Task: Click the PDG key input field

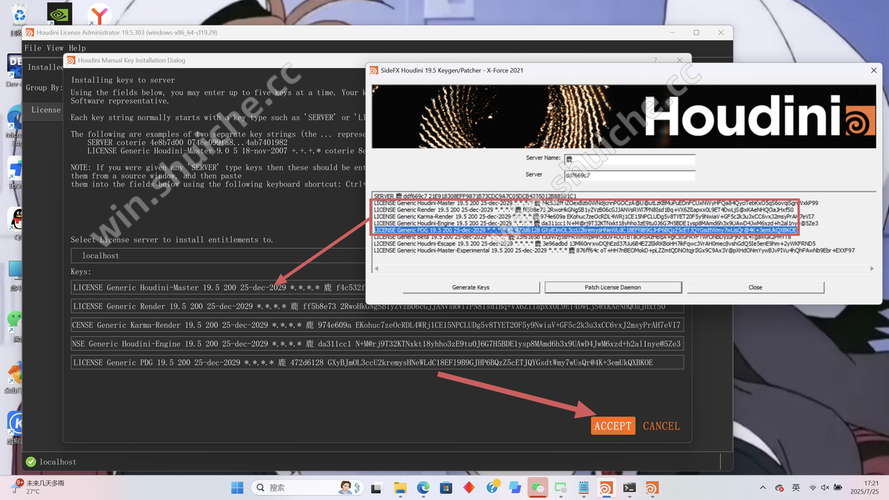Action: tap(377, 362)
